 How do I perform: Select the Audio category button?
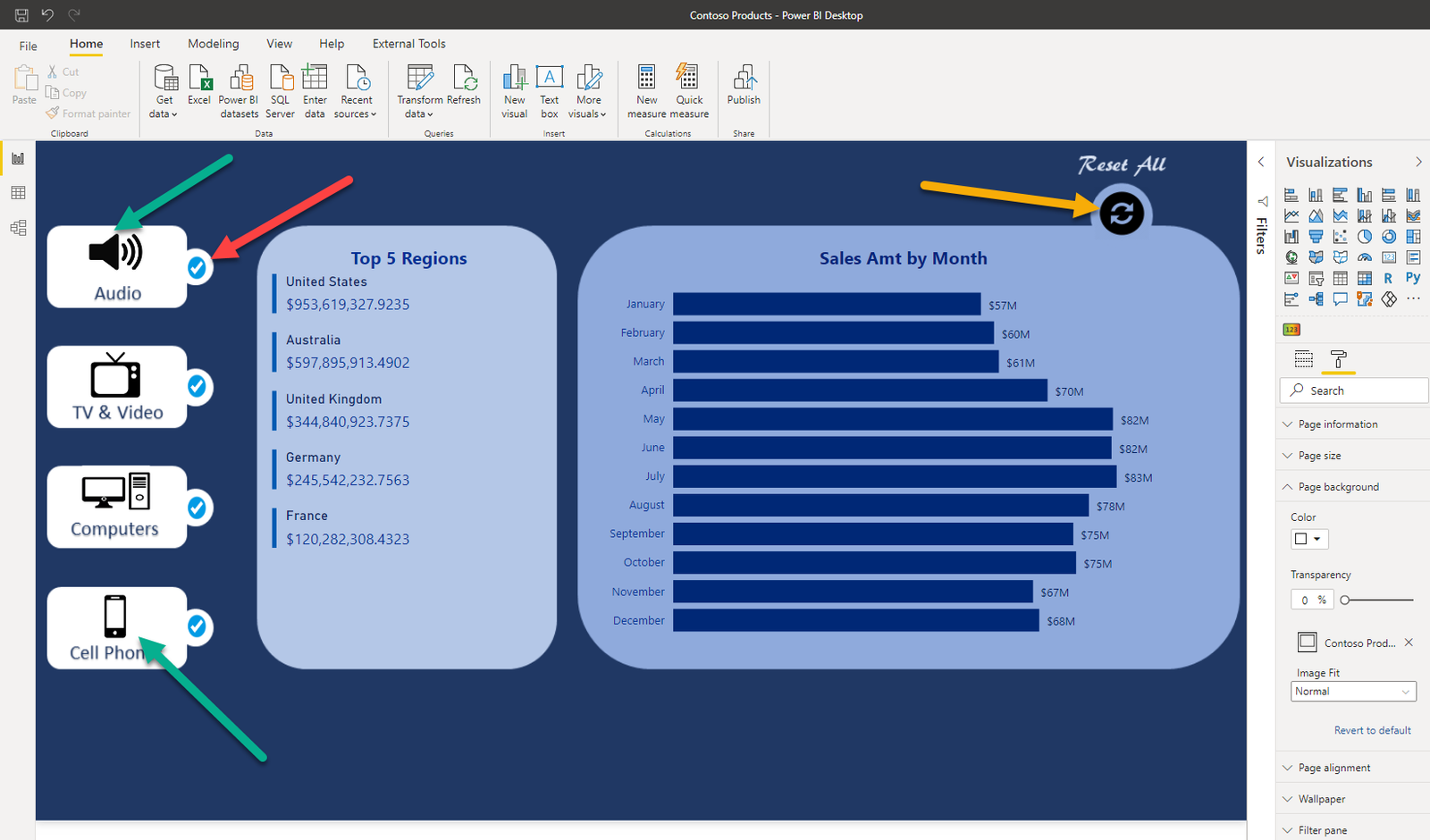(117, 266)
